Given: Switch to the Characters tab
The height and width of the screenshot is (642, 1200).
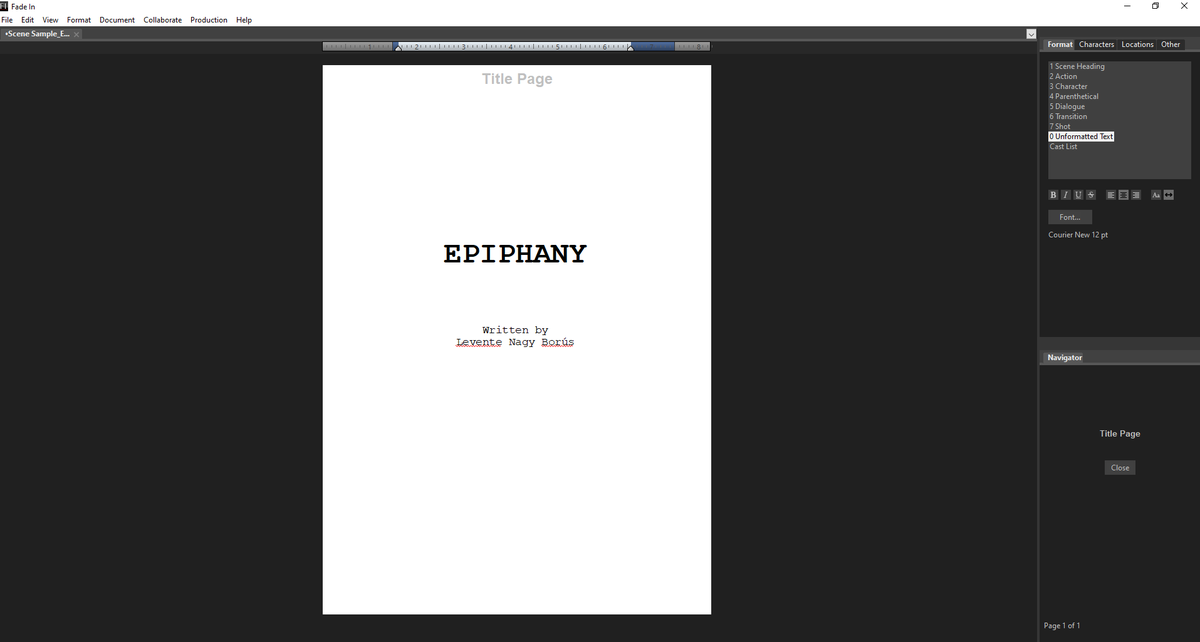Looking at the screenshot, I should pos(1096,44).
